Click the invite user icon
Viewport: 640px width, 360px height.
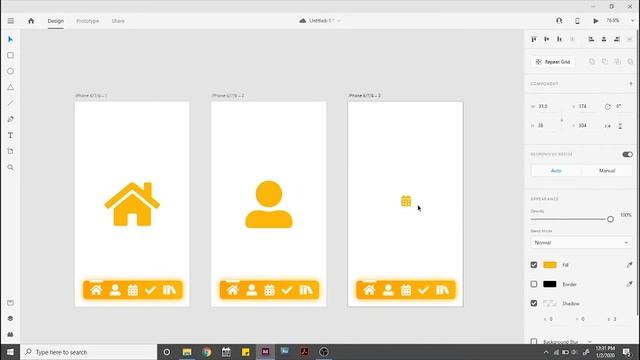click(559, 20)
